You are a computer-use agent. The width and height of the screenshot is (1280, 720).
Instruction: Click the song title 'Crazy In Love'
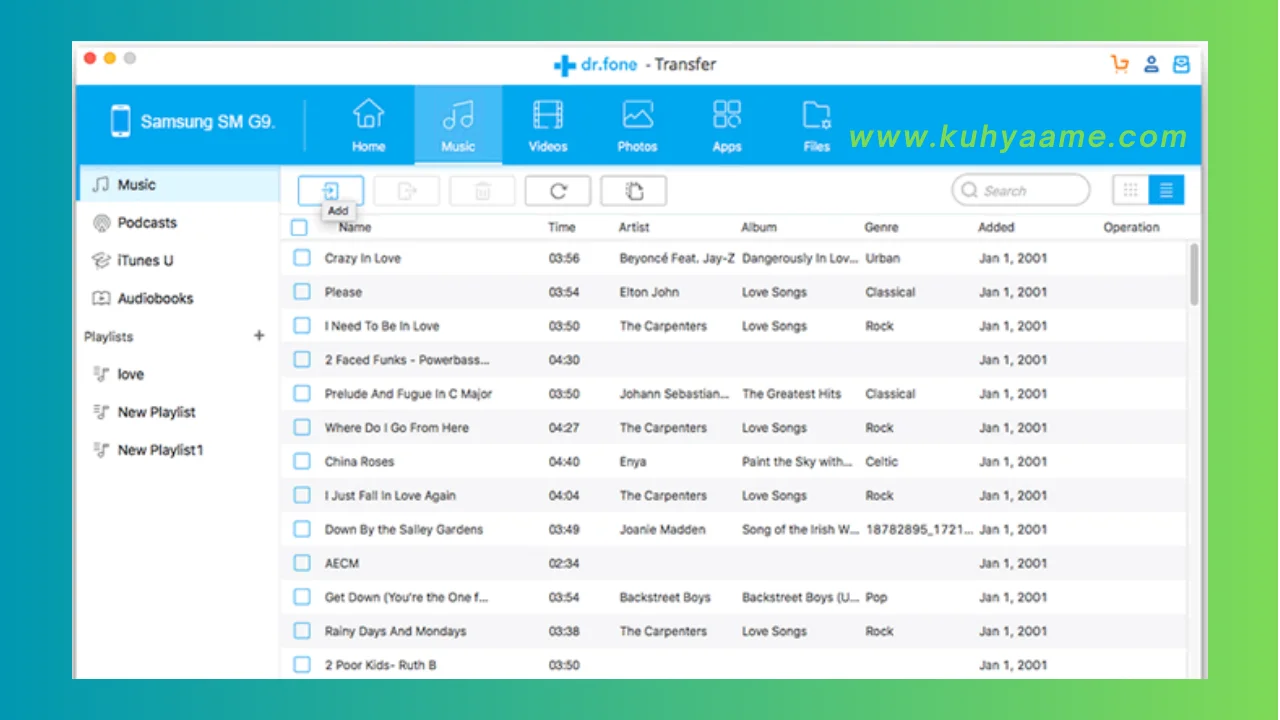pyautogui.click(x=363, y=258)
